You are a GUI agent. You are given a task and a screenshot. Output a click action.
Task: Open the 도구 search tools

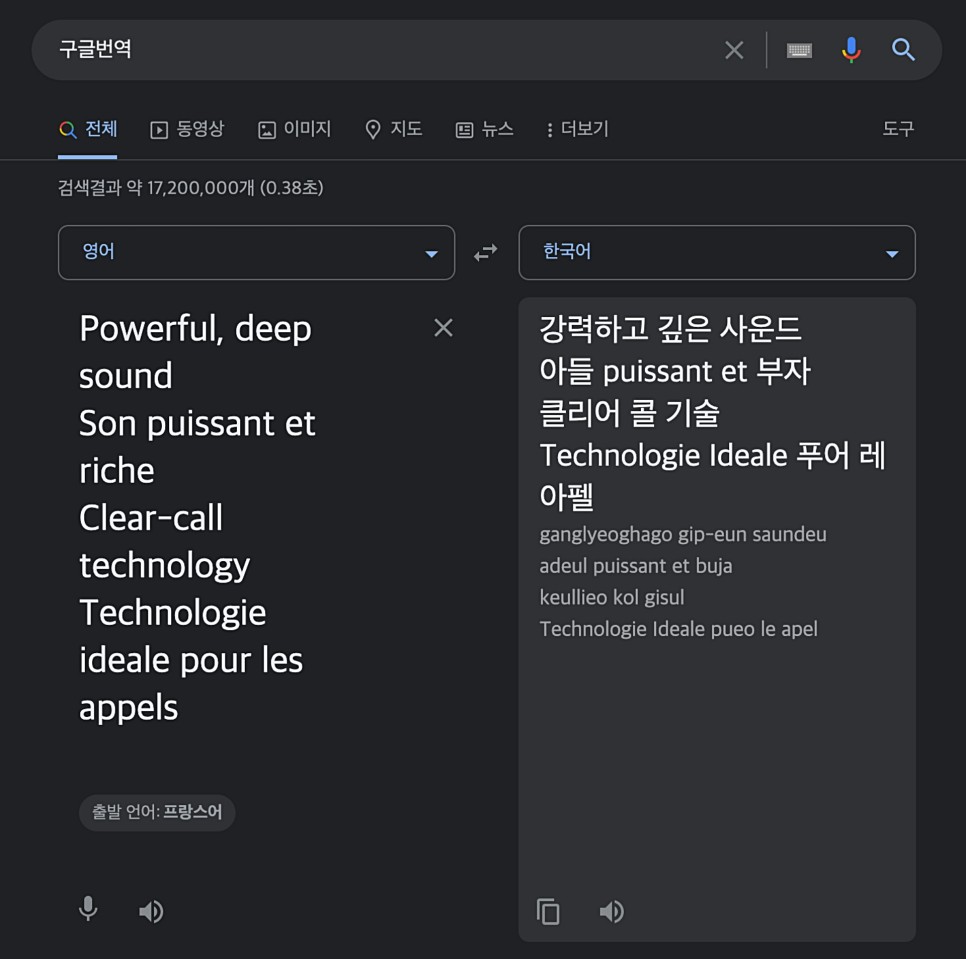[897, 129]
